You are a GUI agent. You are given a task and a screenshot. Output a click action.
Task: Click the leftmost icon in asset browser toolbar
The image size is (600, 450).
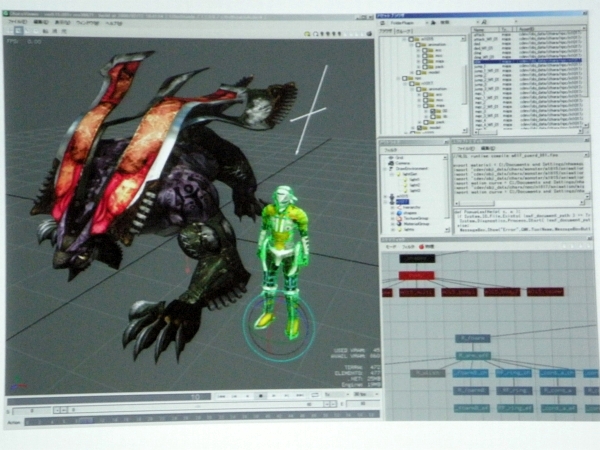382,23
